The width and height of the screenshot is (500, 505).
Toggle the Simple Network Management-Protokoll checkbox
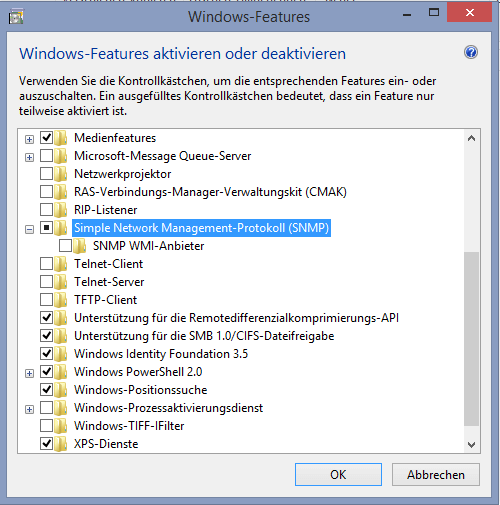[46, 227]
